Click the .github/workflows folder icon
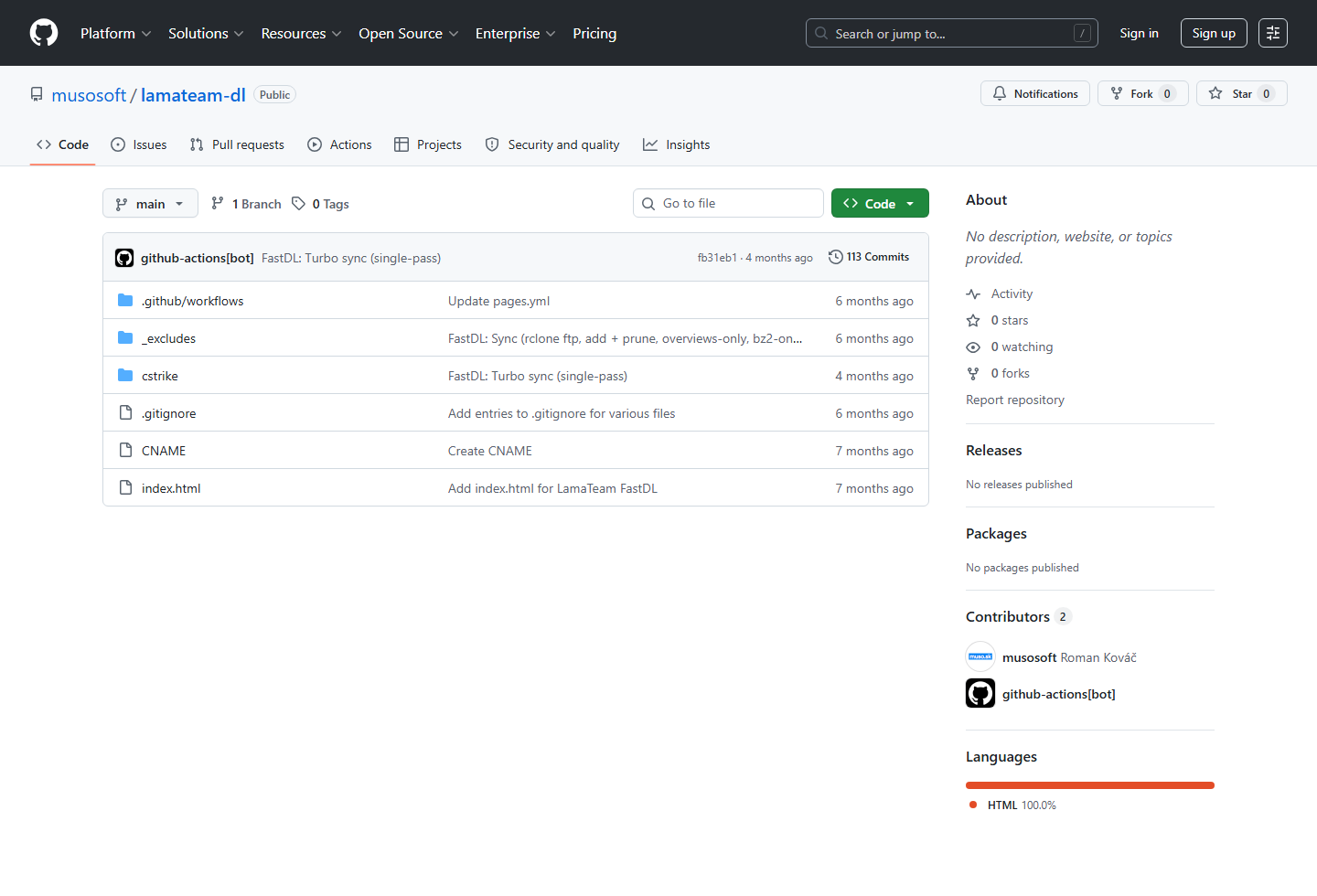The height and width of the screenshot is (896, 1317). tap(125, 300)
